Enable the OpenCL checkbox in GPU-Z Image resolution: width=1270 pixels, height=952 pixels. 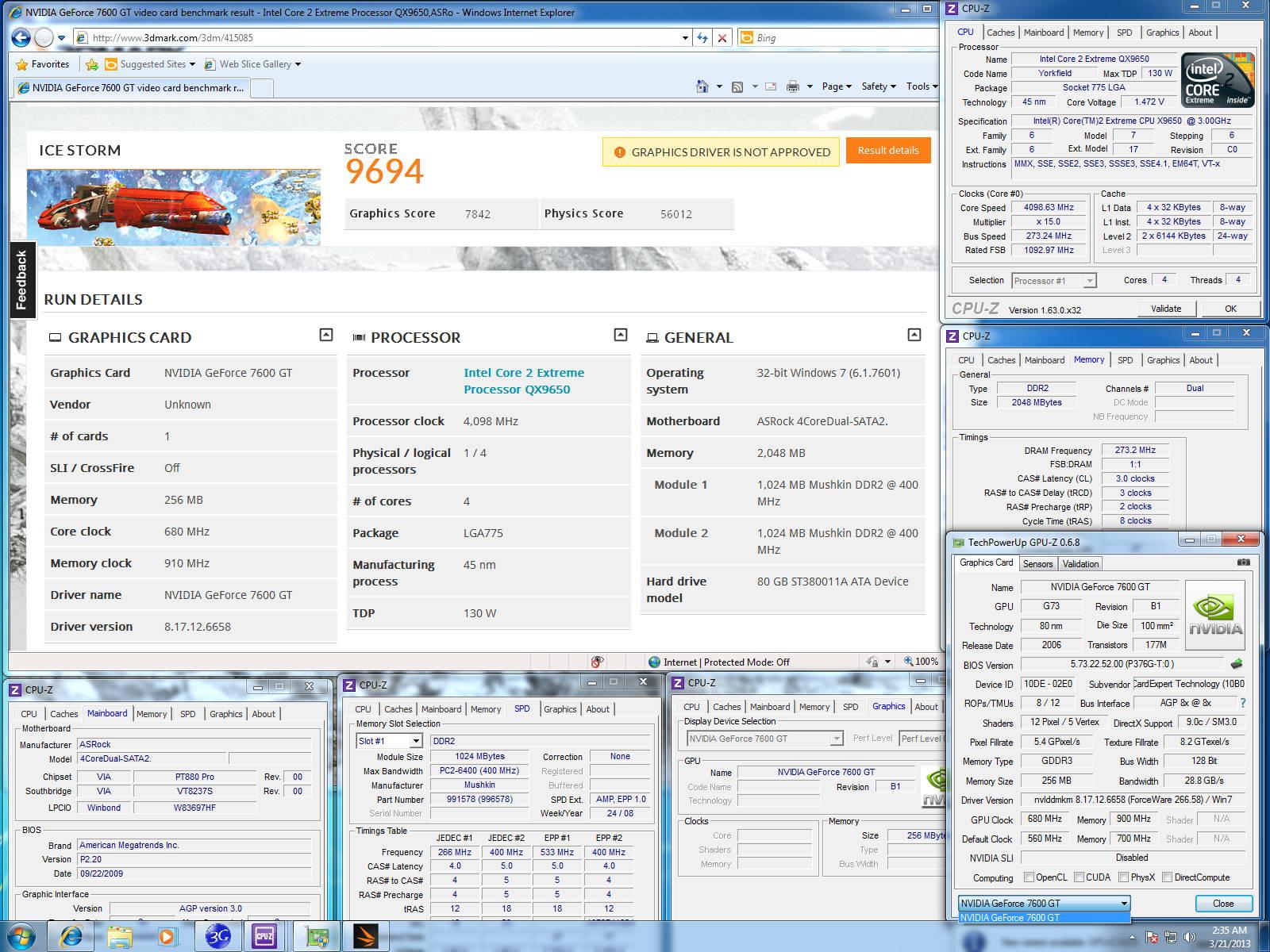point(1029,877)
